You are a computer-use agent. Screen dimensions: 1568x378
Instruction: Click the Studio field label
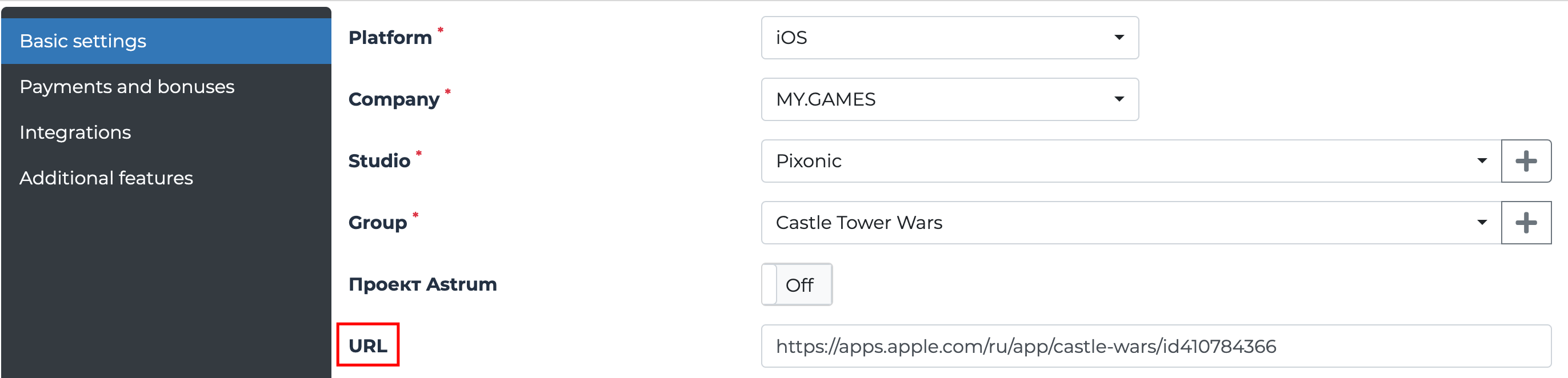(379, 161)
